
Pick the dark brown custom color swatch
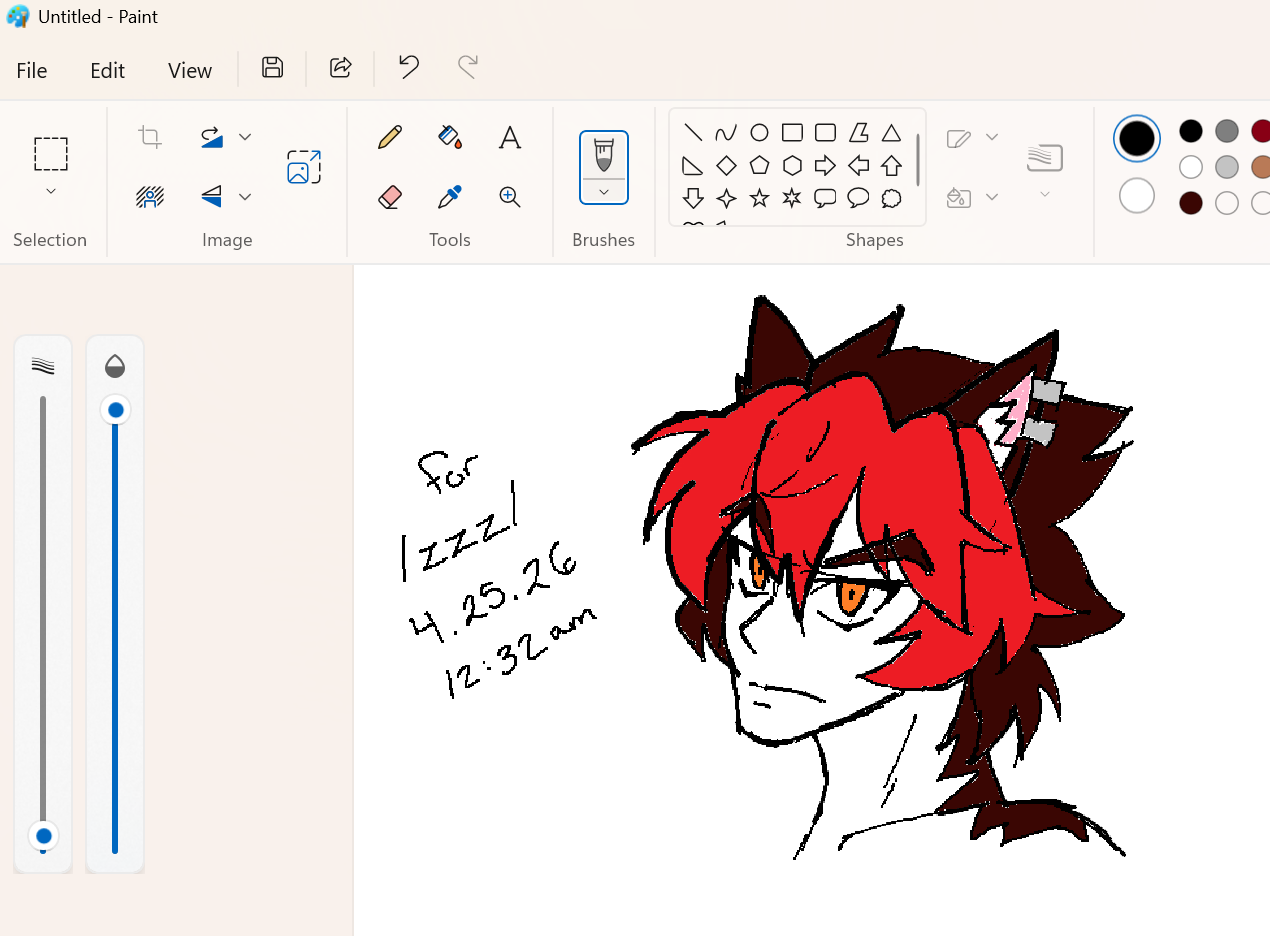click(x=1191, y=203)
